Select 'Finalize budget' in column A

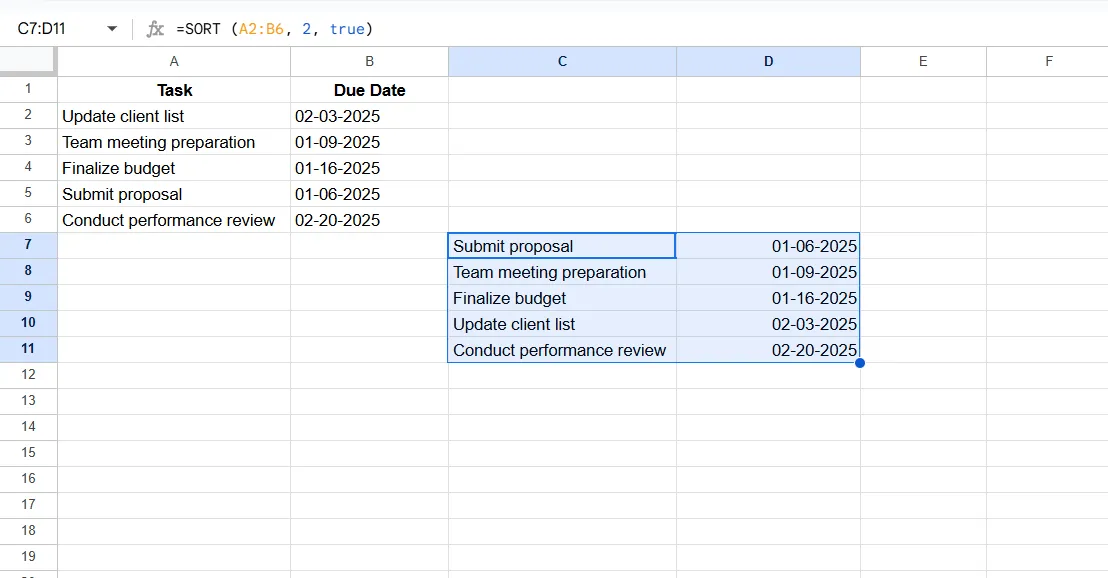coord(174,168)
